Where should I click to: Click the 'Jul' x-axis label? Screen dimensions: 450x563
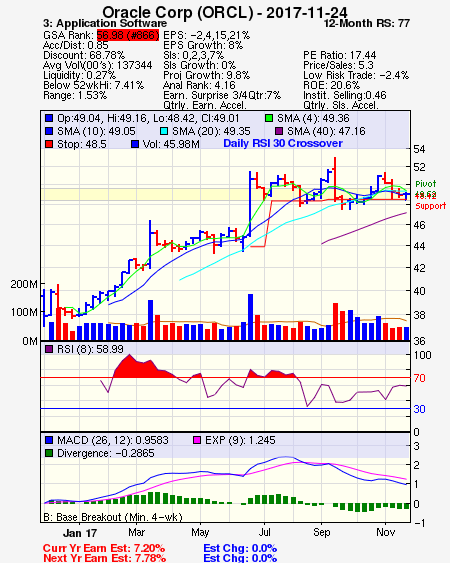(265, 532)
